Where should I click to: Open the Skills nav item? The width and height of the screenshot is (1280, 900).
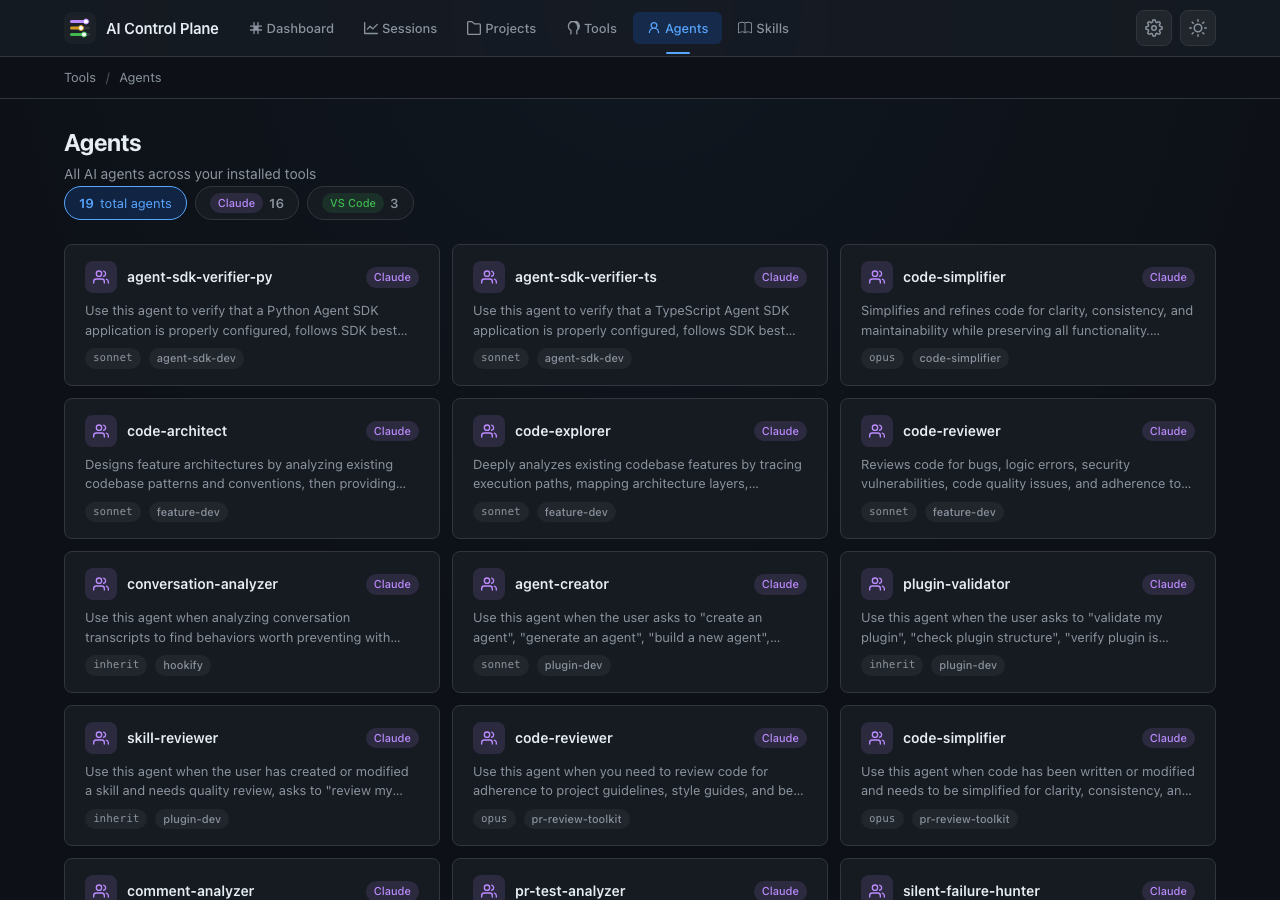coord(763,28)
